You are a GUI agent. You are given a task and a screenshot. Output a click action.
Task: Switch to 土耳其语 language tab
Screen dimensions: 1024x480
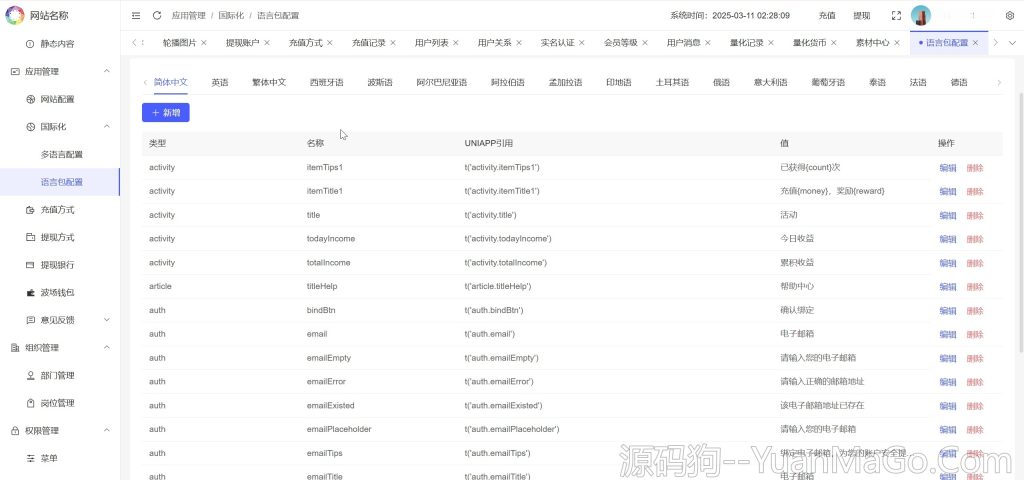click(x=673, y=82)
